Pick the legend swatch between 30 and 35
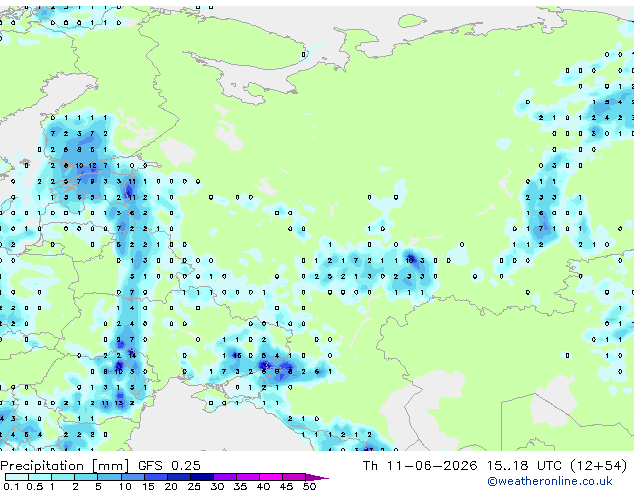 click(224, 477)
